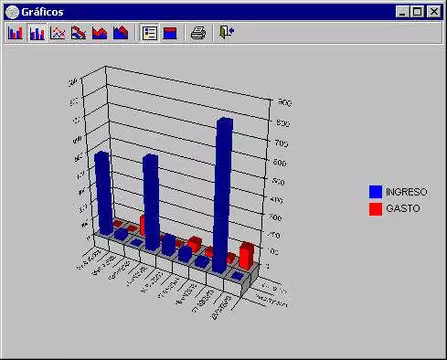Select the 2D area chart icon
This screenshot has width=447, height=360.
pos(99,33)
